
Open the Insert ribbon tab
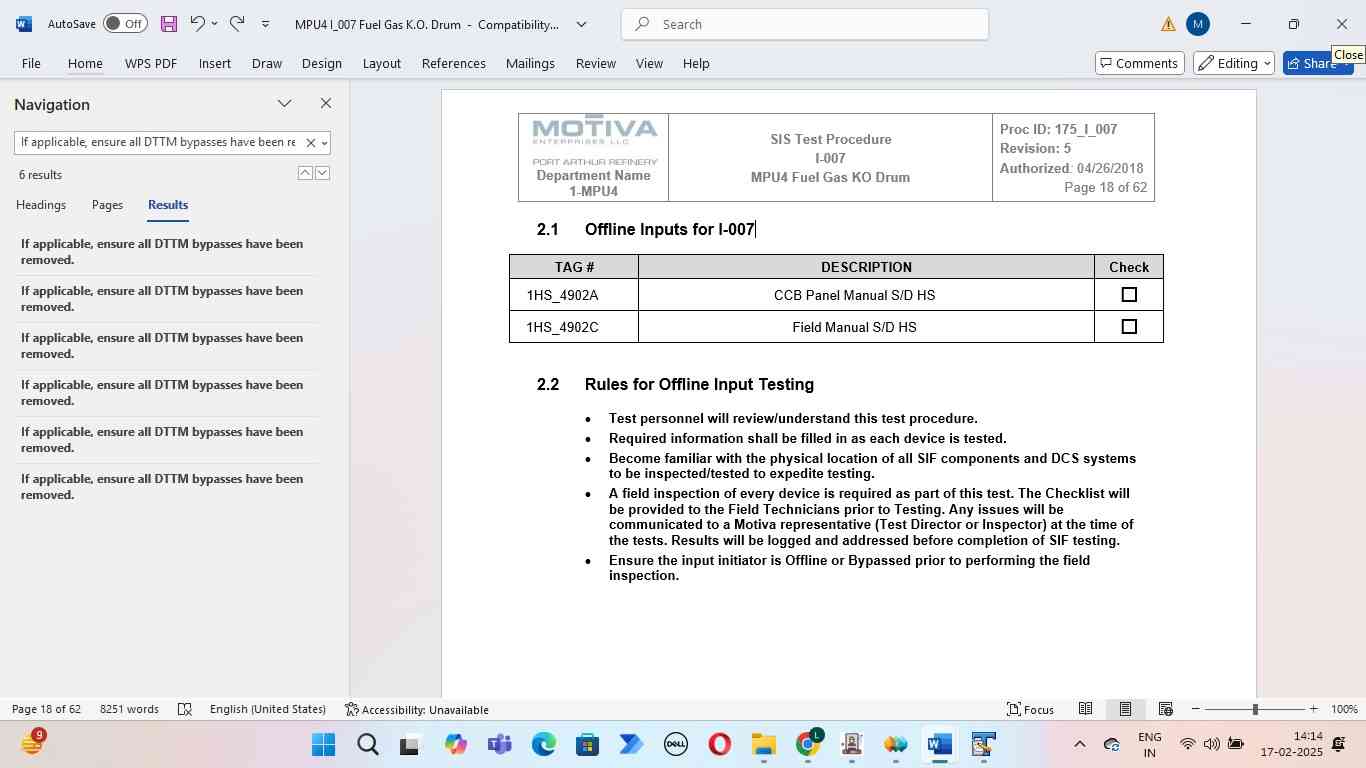[214, 63]
